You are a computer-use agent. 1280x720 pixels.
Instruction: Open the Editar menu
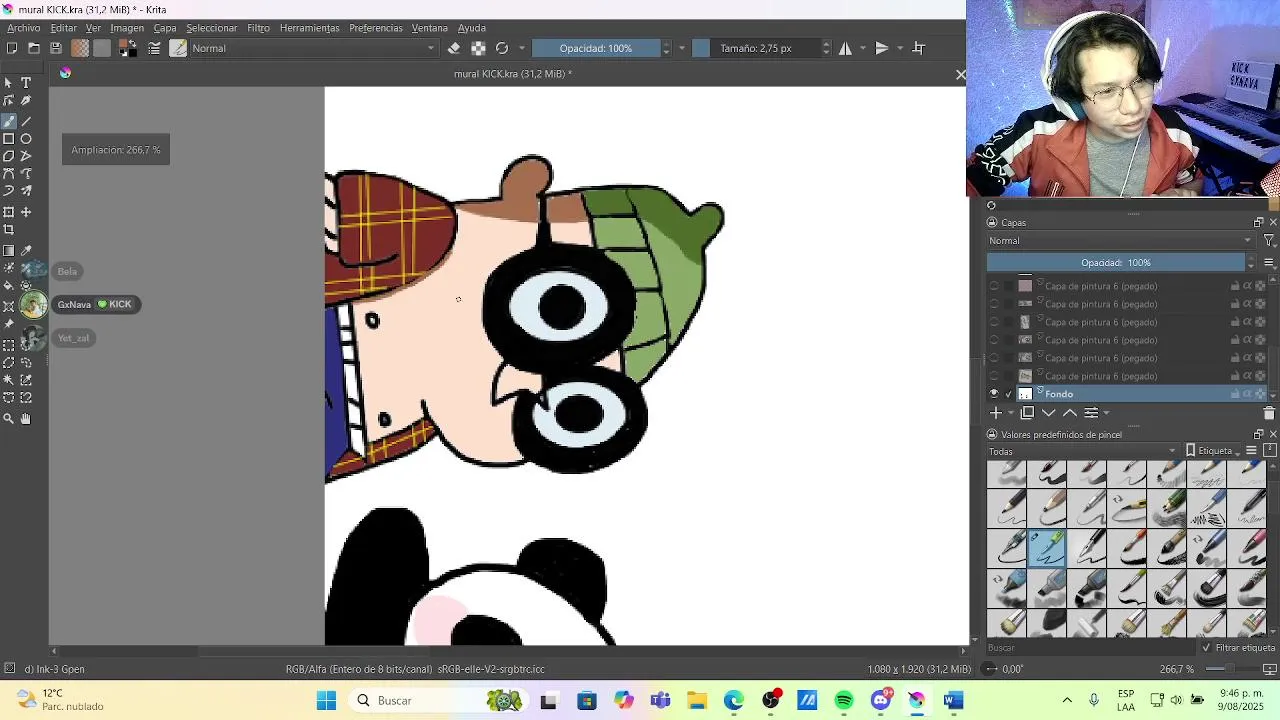click(63, 28)
